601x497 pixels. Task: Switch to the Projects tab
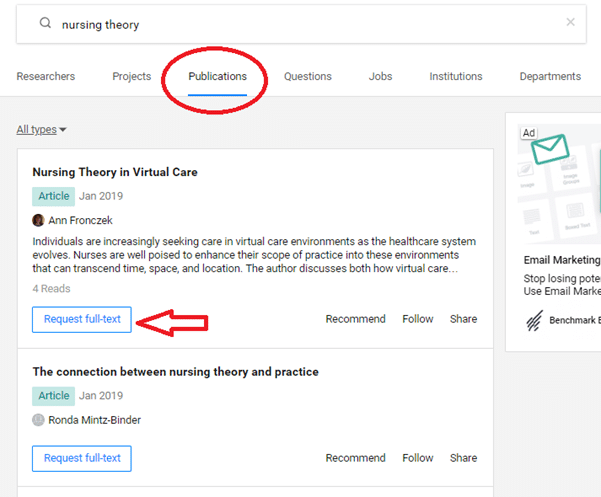pos(131,76)
